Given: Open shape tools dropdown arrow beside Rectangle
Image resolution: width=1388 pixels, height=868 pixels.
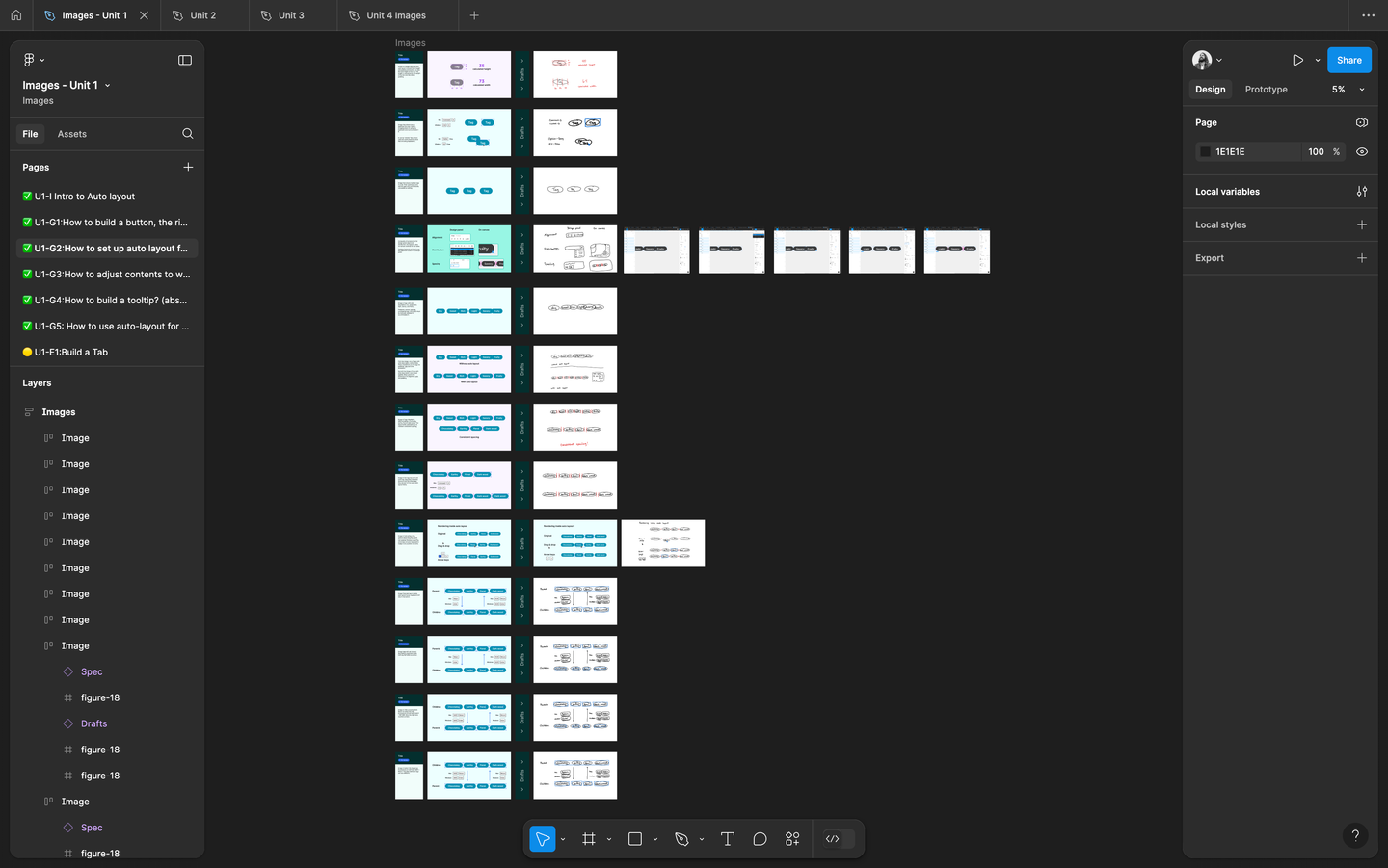Looking at the screenshot, I should click(x=655, y=839).
